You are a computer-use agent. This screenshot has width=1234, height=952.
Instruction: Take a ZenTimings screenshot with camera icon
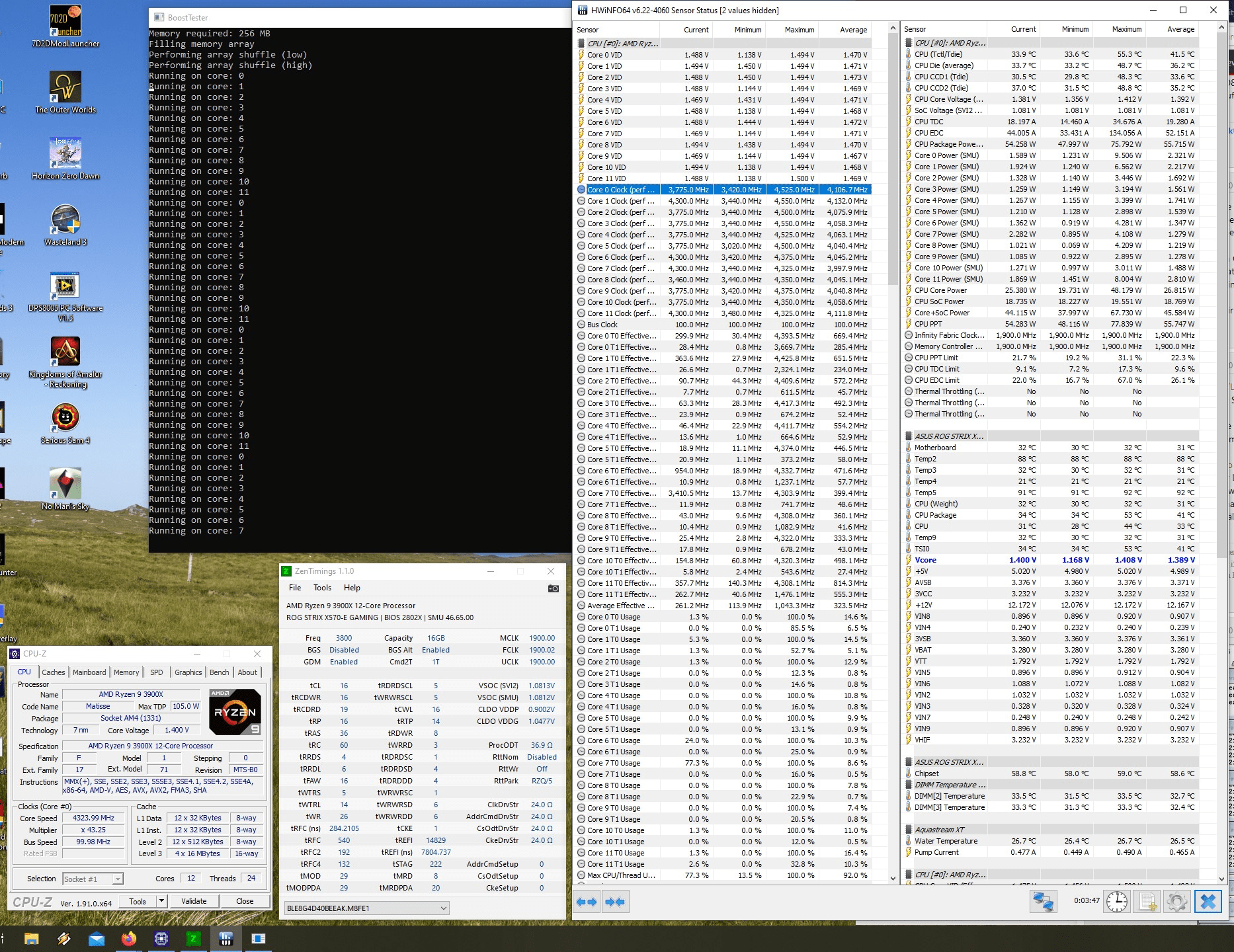tap(554, 588)
